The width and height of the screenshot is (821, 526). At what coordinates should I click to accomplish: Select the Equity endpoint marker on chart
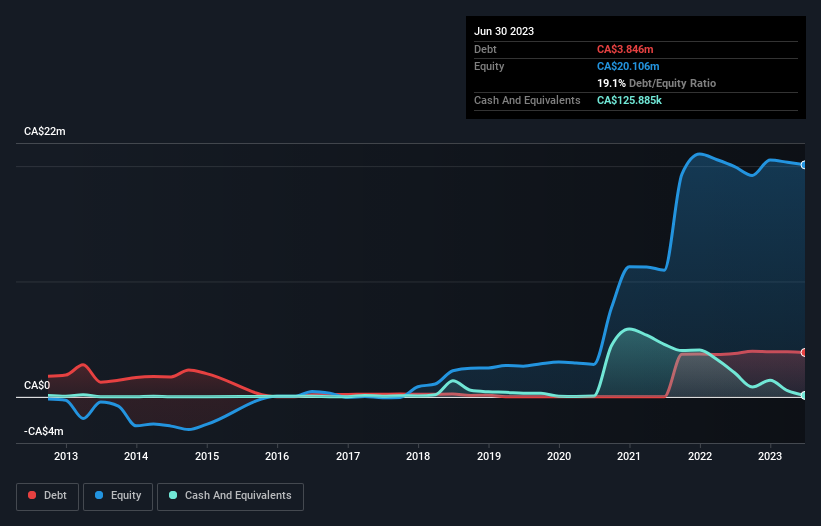coord(804,165)
